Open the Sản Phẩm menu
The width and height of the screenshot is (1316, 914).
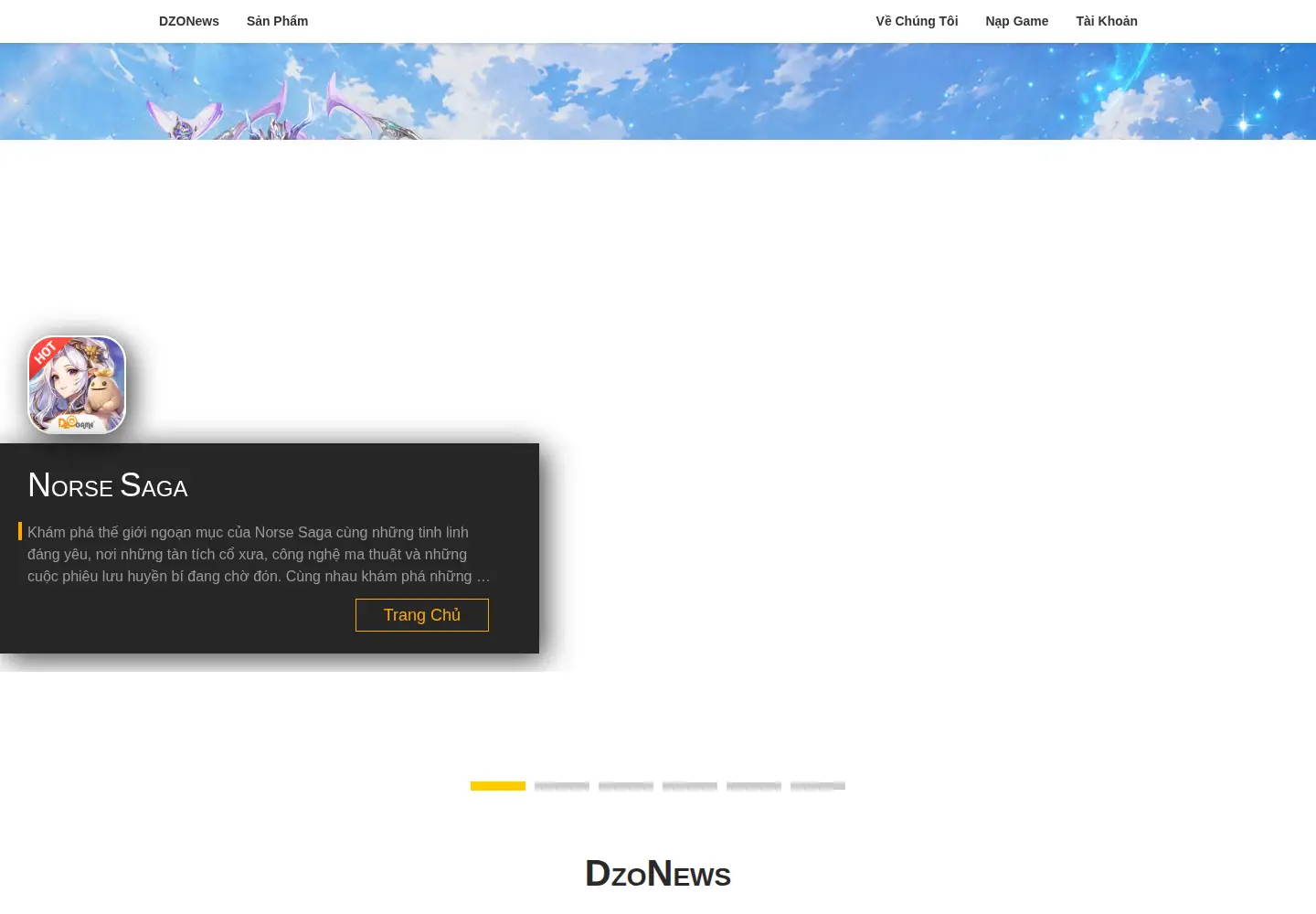277,21
